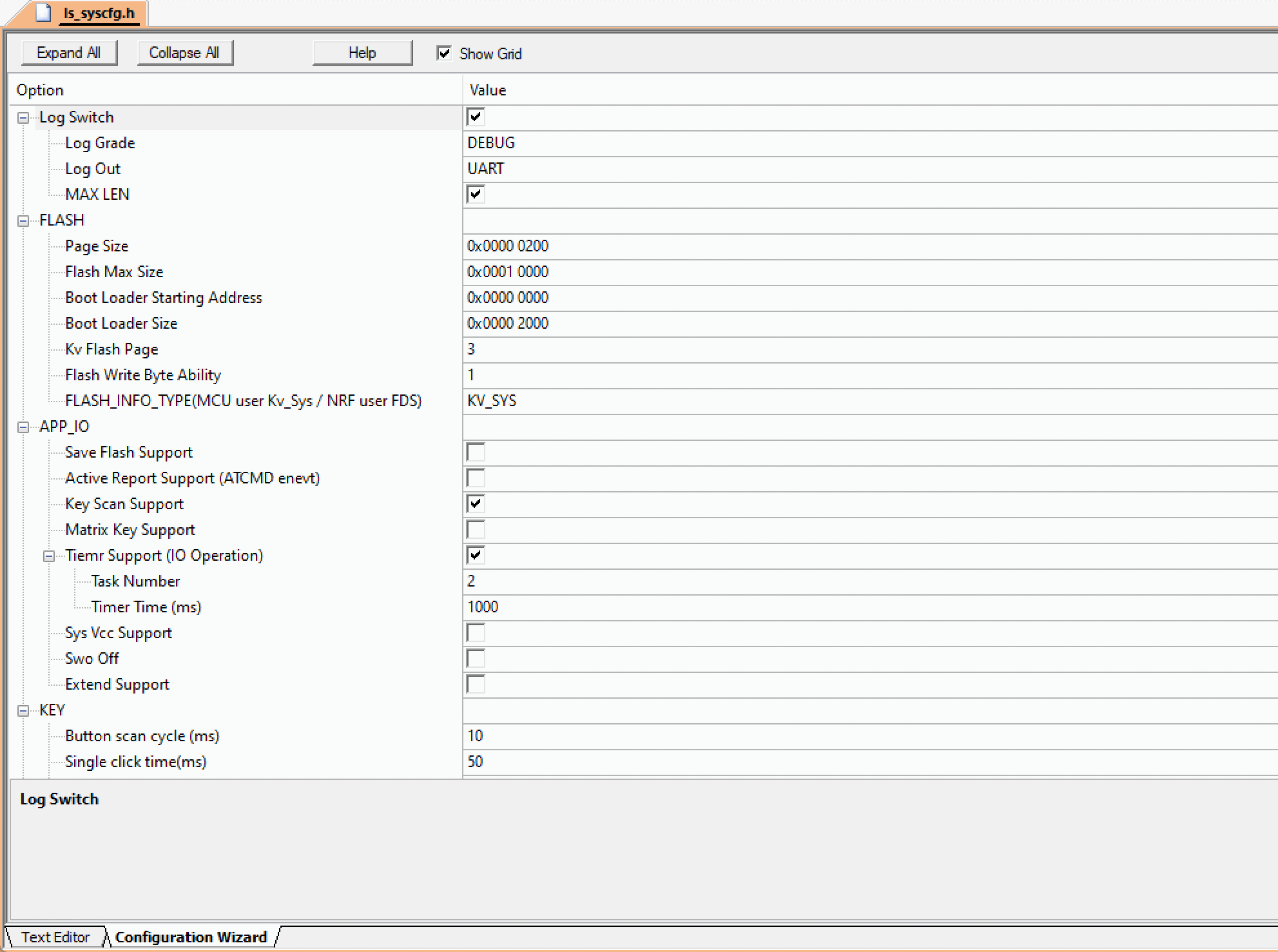1278x952 pixels.
Task: Click the Collapse All button
Action: pyautogui.click(x=184, y=53)
